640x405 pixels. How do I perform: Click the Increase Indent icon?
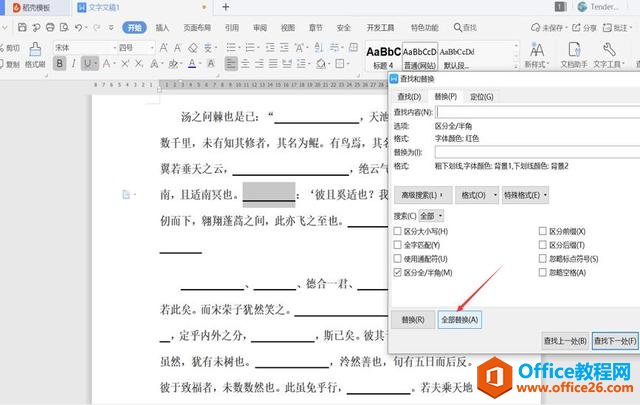click(x=284, y=48)
